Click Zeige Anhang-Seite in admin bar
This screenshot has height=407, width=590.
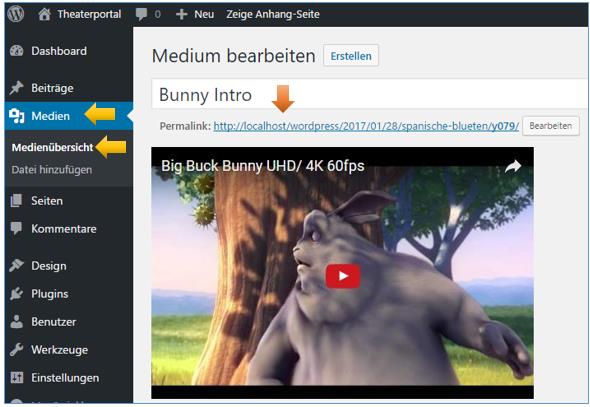(x=273, y=14)
